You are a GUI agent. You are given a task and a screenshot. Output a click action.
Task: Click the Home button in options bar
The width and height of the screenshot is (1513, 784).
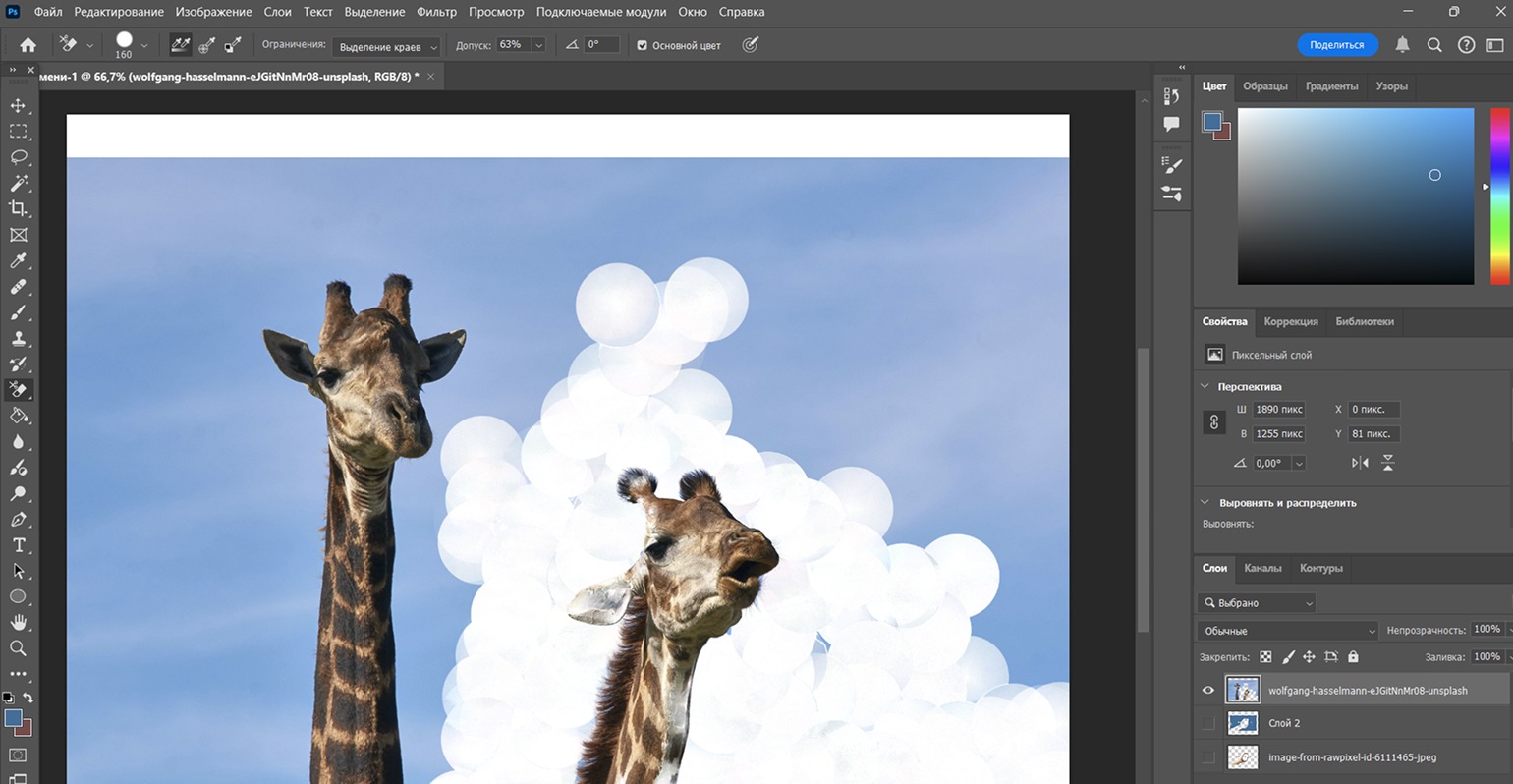[x=28, y=45]
